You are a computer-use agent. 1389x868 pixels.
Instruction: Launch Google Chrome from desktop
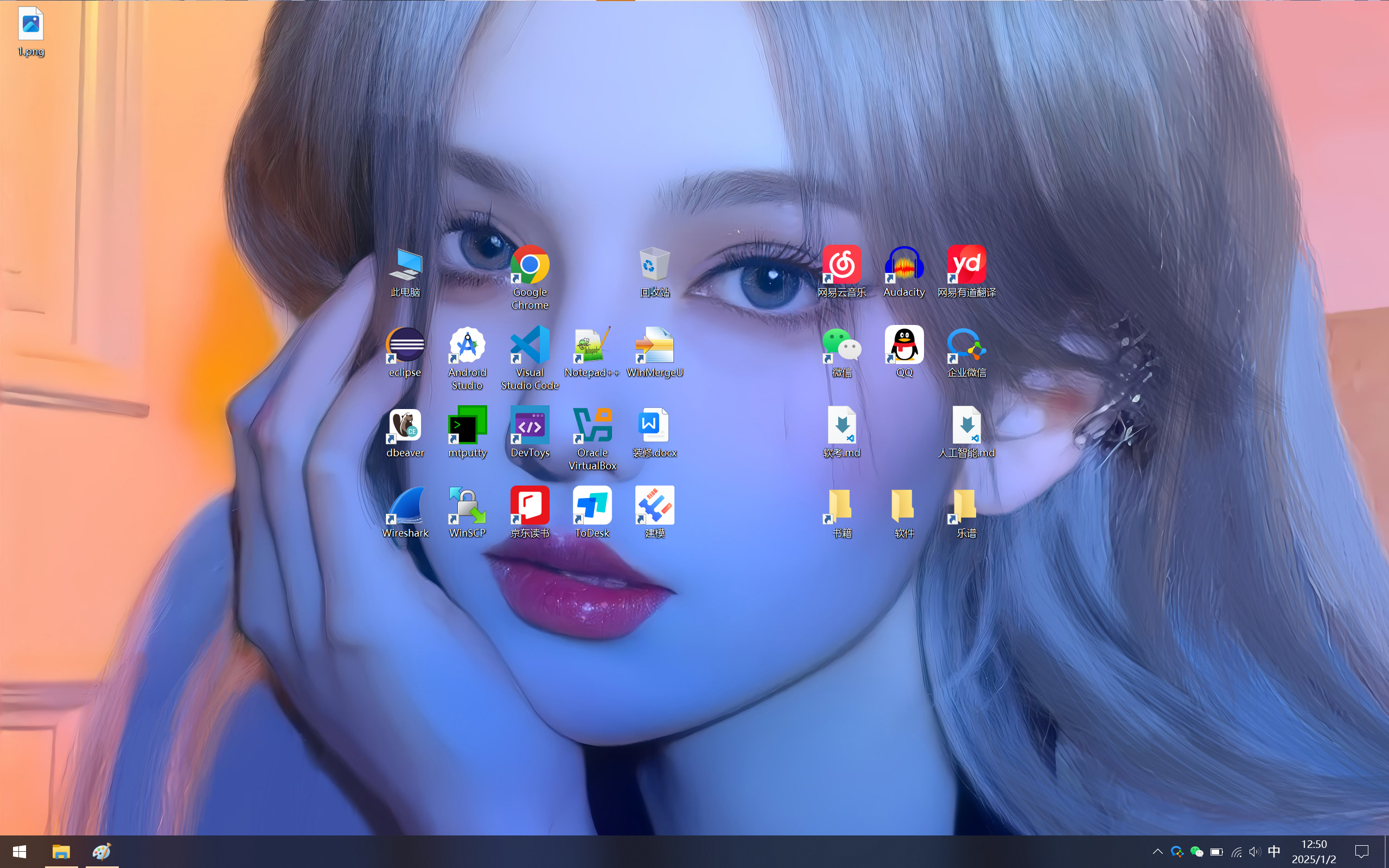click(530, 278)
